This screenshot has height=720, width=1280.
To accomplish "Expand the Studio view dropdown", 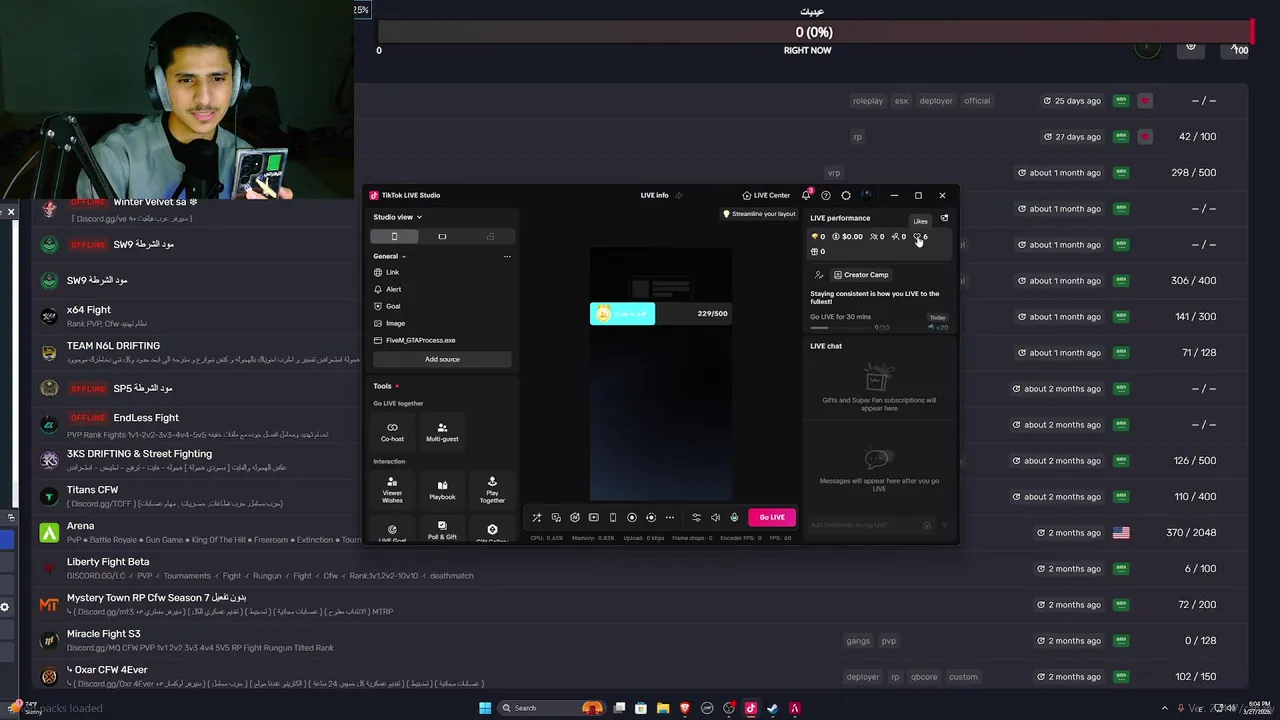I will (398, 217).
